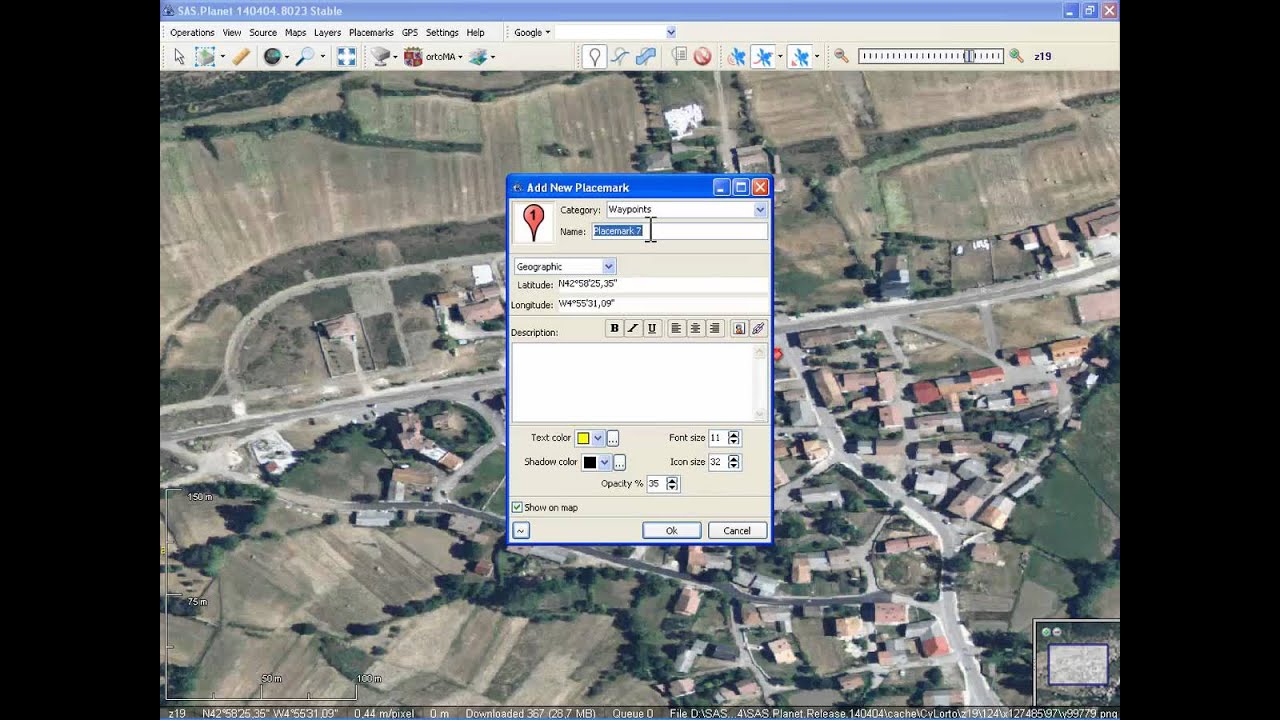Viewport: 1280px width, 720px height.
Task: Open the Operations menu
Action: click(192, 33)
